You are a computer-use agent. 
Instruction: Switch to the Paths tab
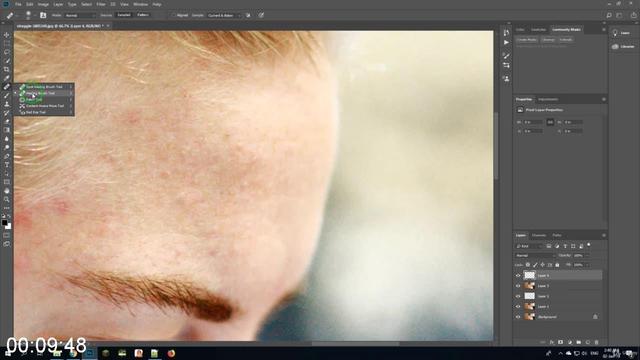(x=557, y=235)
